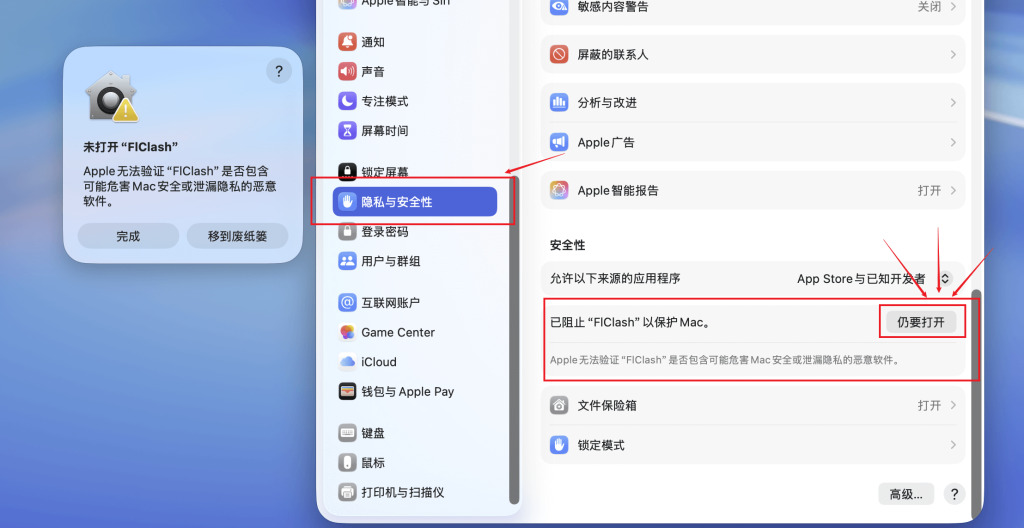Click the 敏感内容警告 eye icon
This screenshot has width=1024, height=528.
(x=559, y=7)
